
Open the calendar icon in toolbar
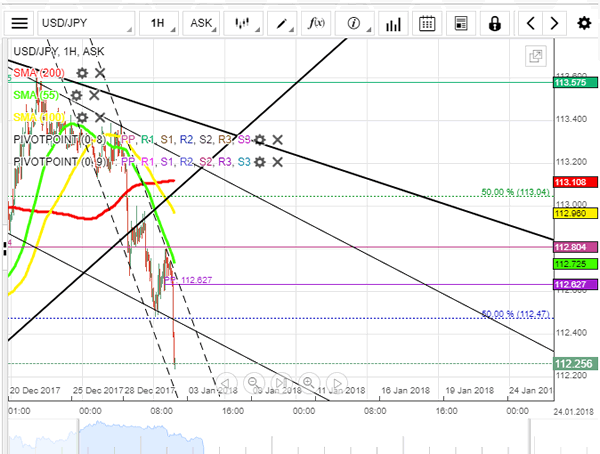(427, 23)
